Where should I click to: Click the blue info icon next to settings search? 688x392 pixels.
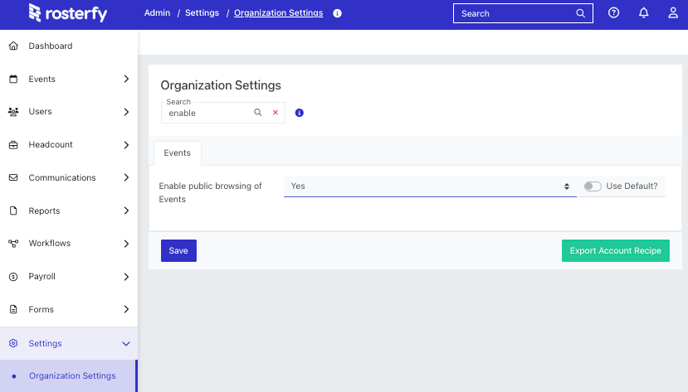point(299,113)
